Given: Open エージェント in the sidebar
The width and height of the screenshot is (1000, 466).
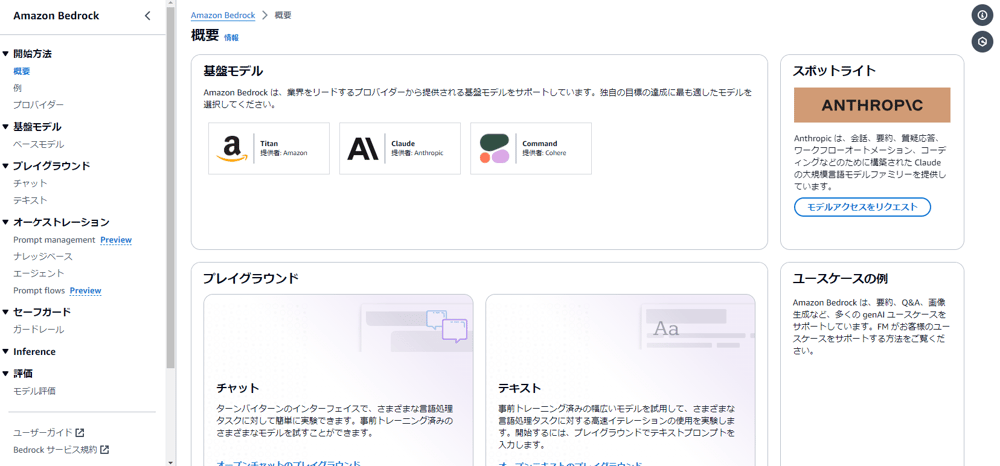Looking at the screenshot, I should [38, 273].
